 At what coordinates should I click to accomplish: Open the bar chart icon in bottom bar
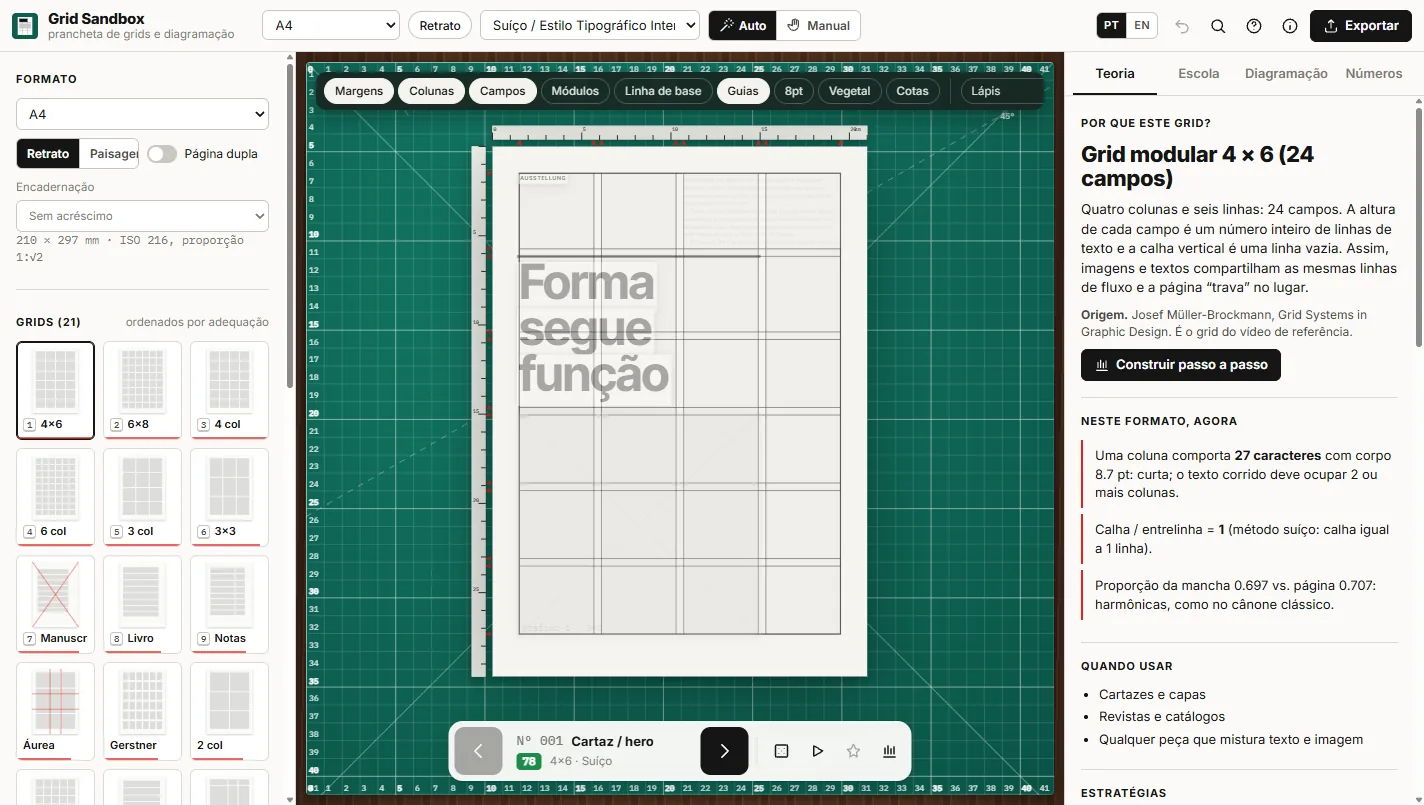tap(889, 751)
